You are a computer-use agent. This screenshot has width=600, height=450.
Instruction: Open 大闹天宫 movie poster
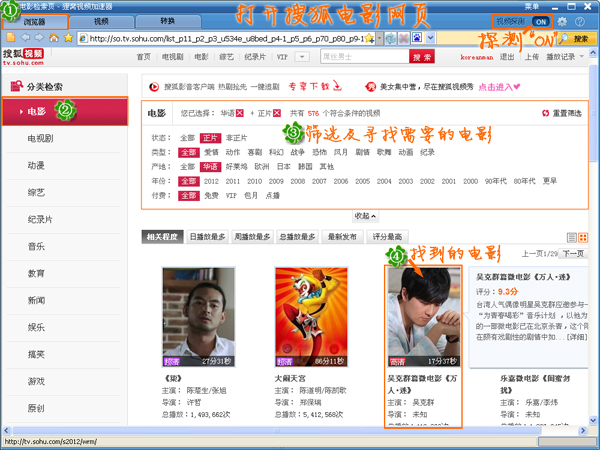(x=311, y=317)
